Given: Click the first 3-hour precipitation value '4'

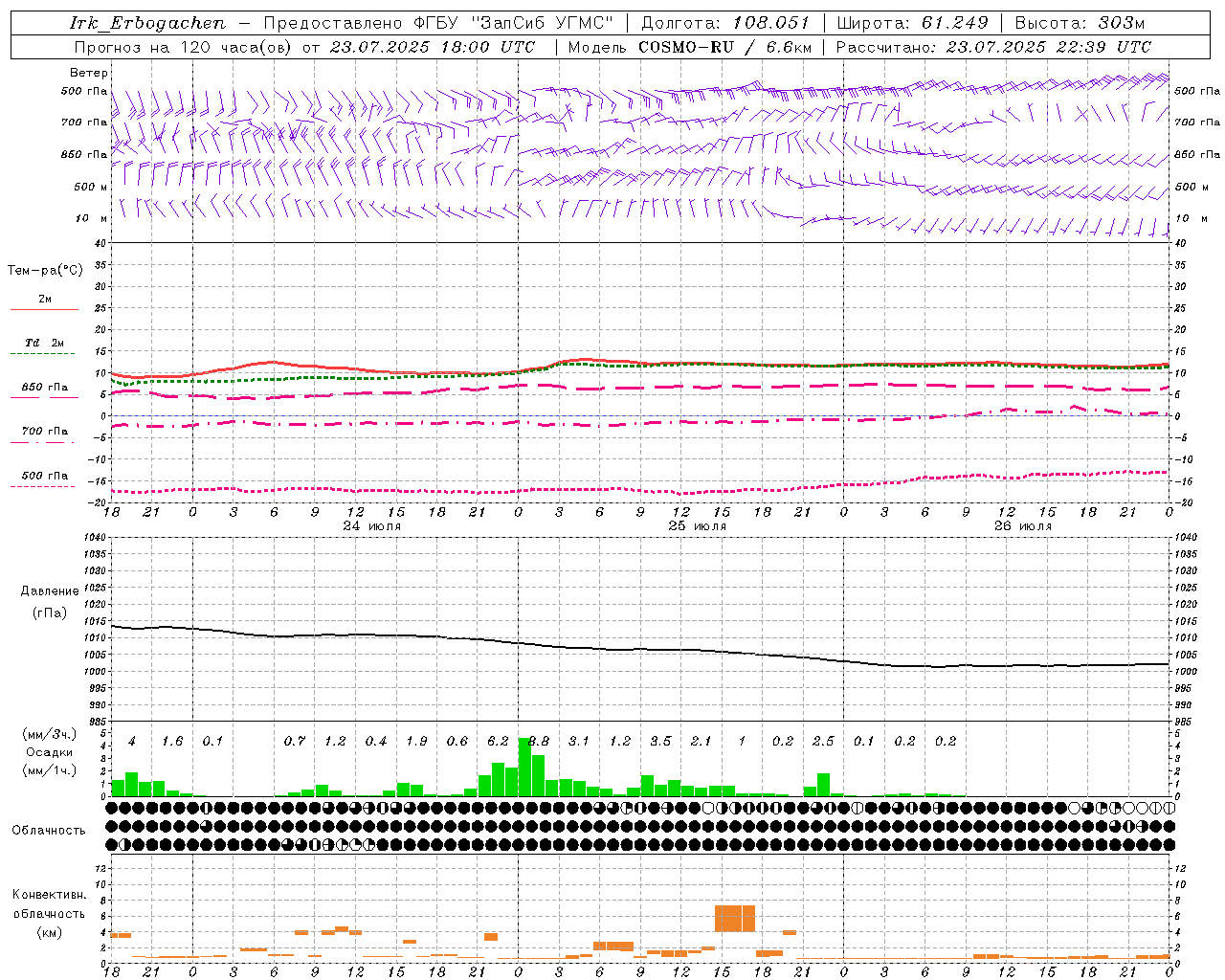Looking at the screenshot, I should [x=132, y=742].
